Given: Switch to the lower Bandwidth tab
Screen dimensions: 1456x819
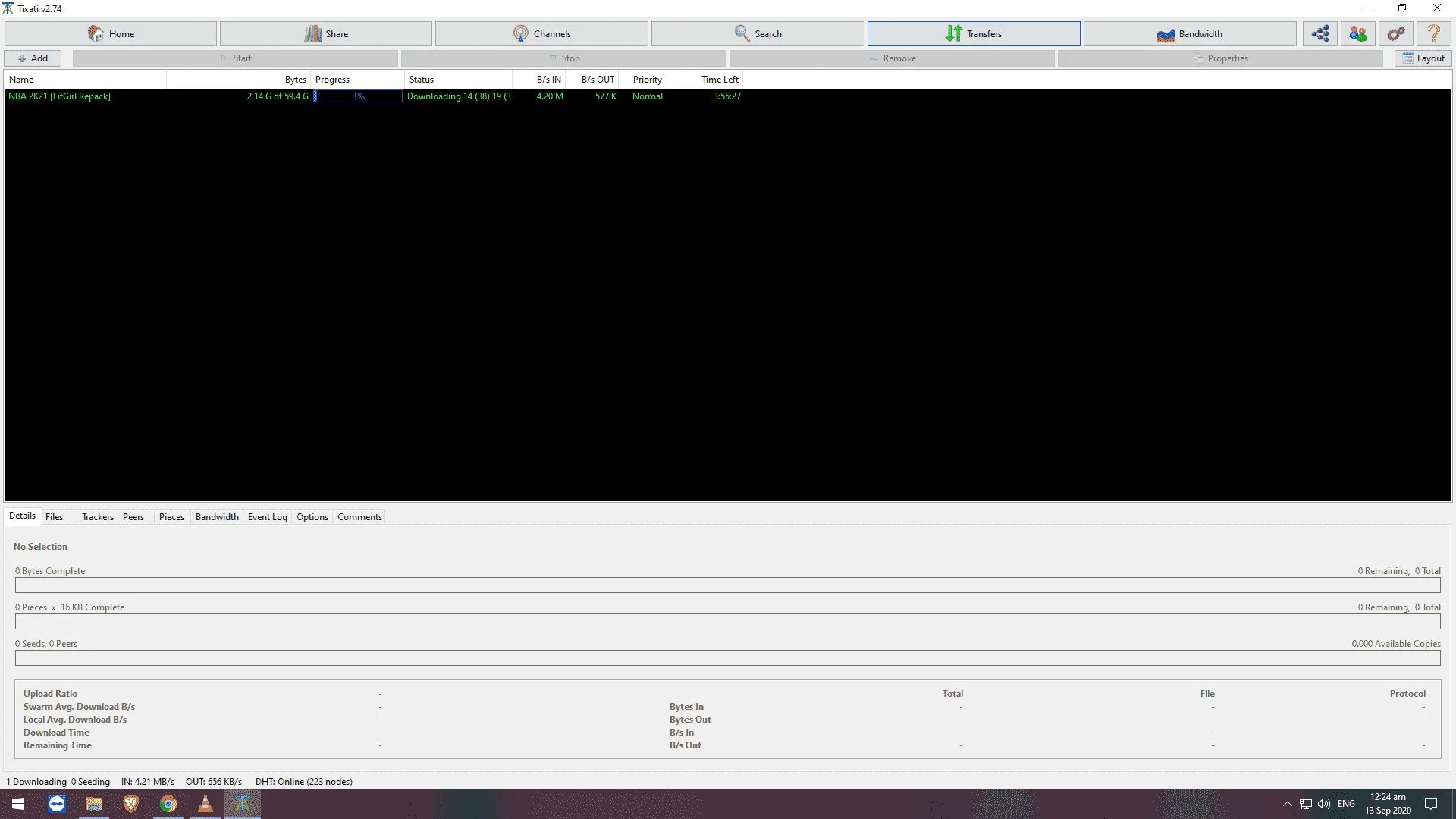Looking at the screenshot, I should (x=217, y=517).
